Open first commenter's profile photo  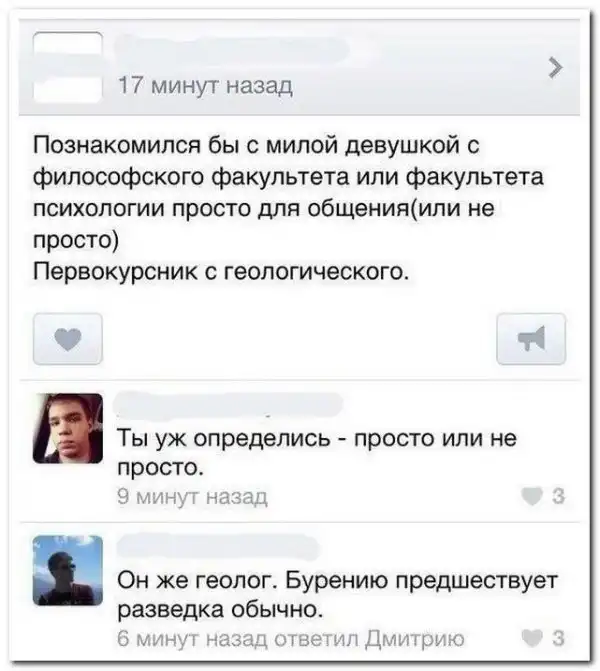[x=68, y=428]
